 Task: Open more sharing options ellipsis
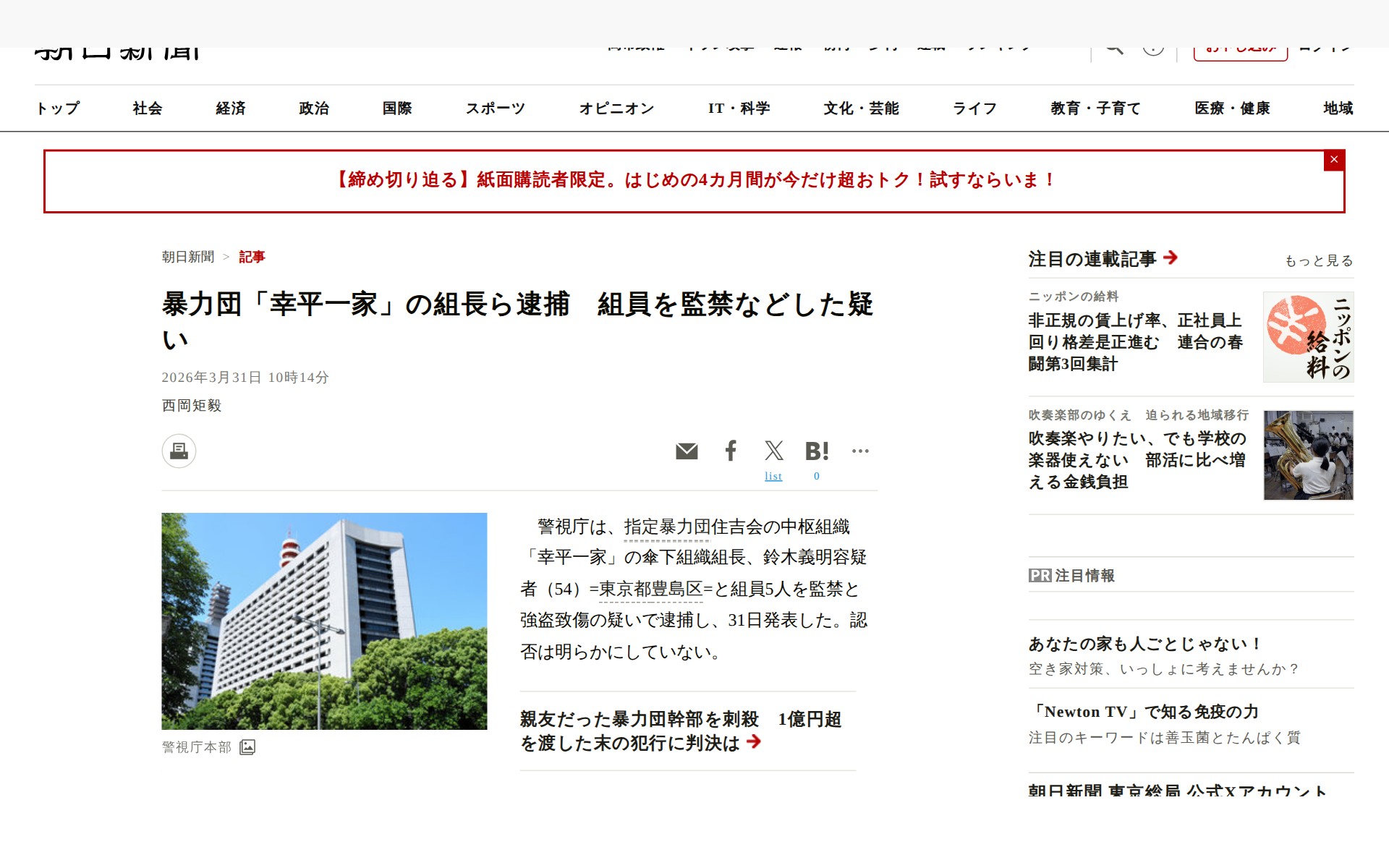pyautogui.click(x=860, y=451)
